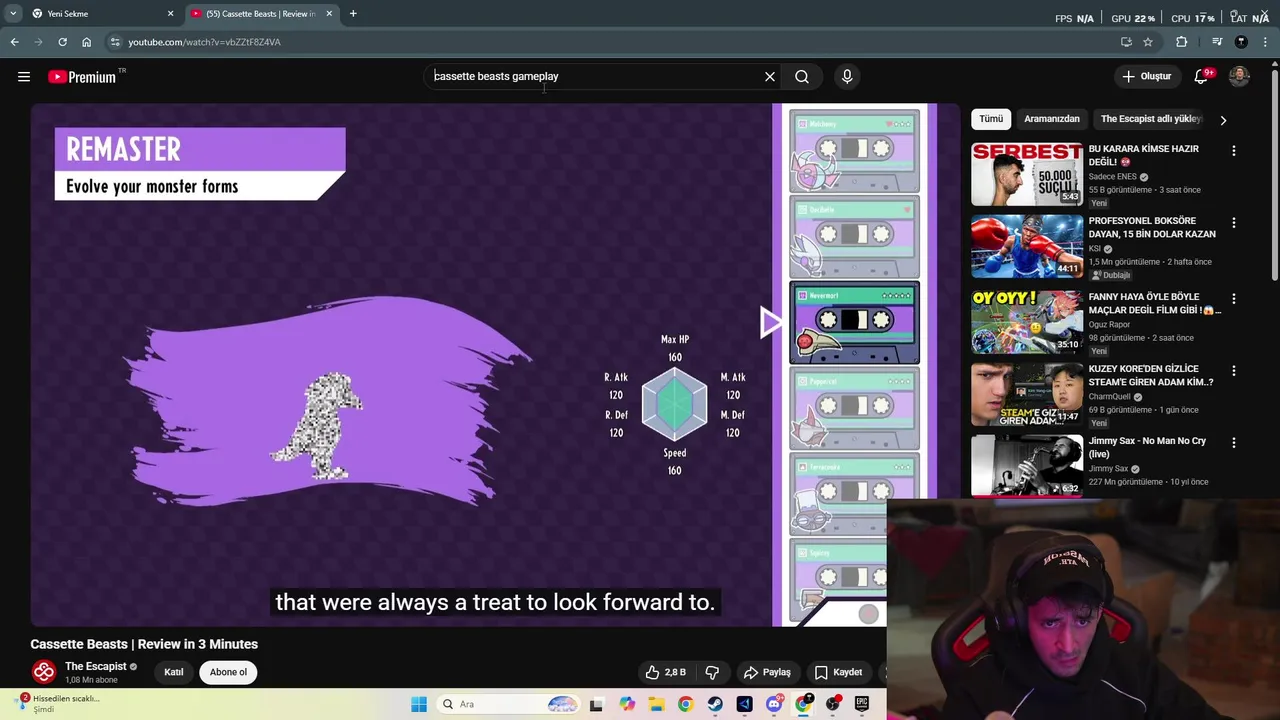Launch Steam from the taskbar
This screenshot has height=720, width=1280.
tap(715, 704)
